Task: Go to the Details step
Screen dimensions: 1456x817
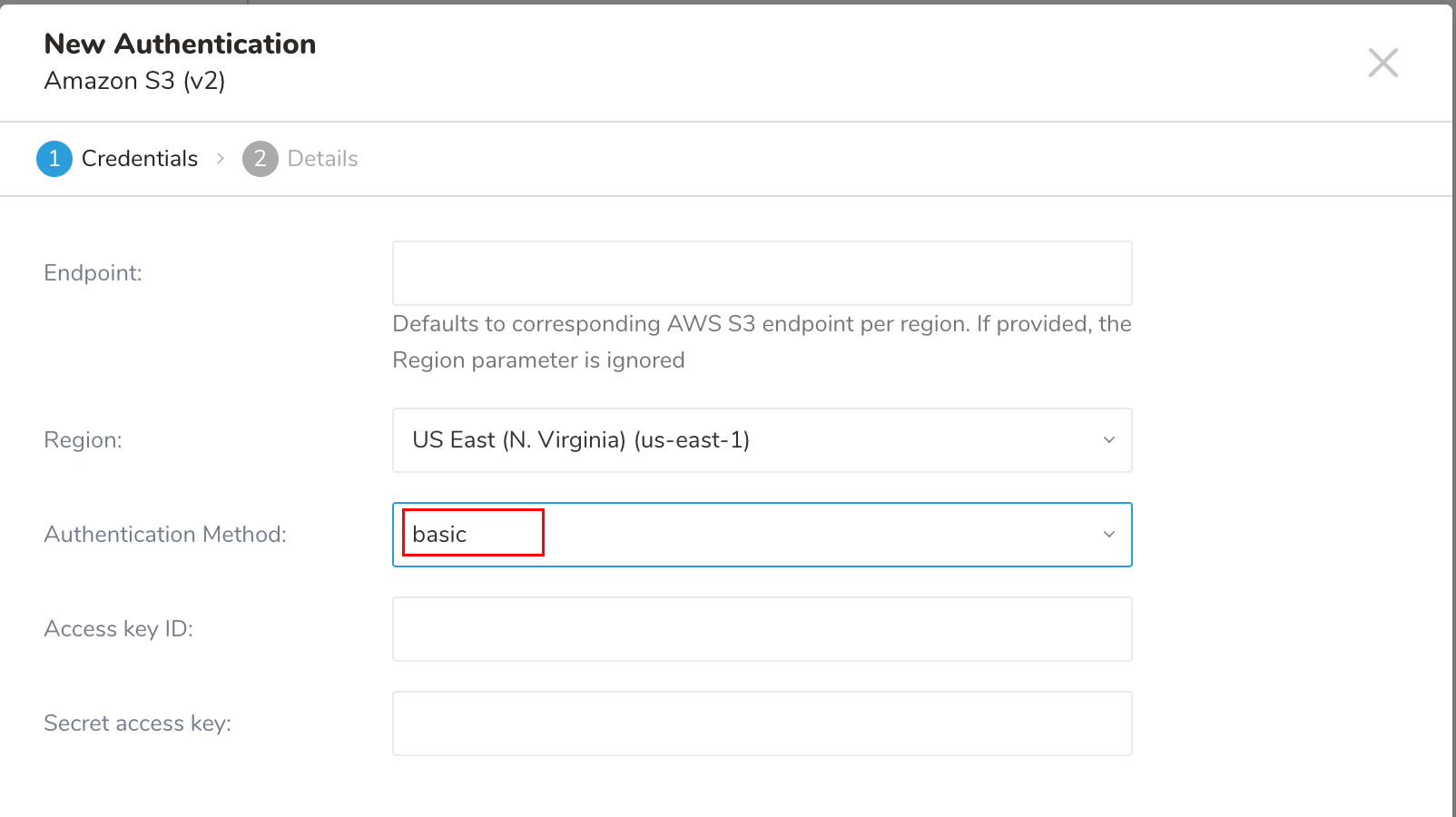Action: [x=322, y=159]
